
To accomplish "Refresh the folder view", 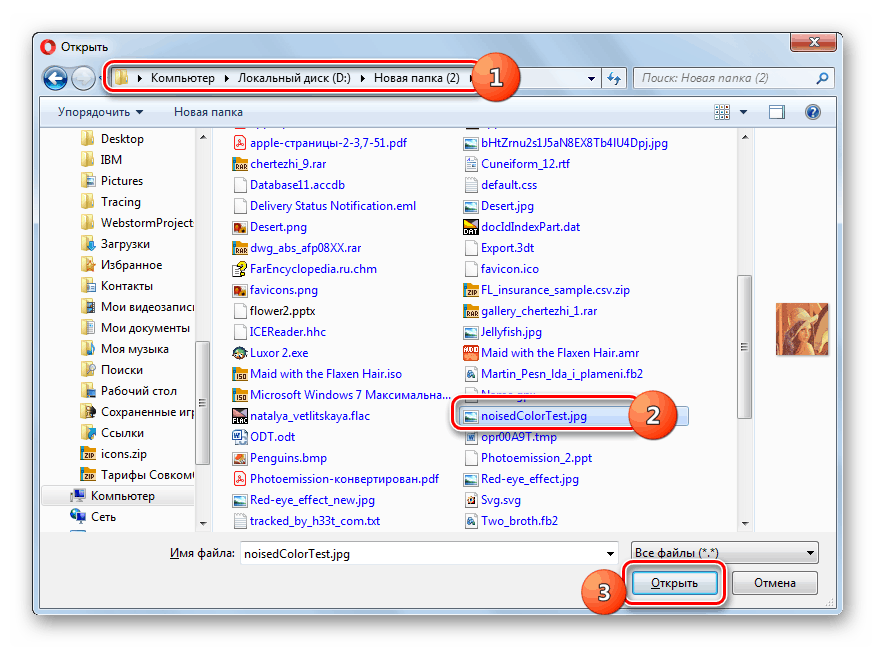I will coord(615,78).
